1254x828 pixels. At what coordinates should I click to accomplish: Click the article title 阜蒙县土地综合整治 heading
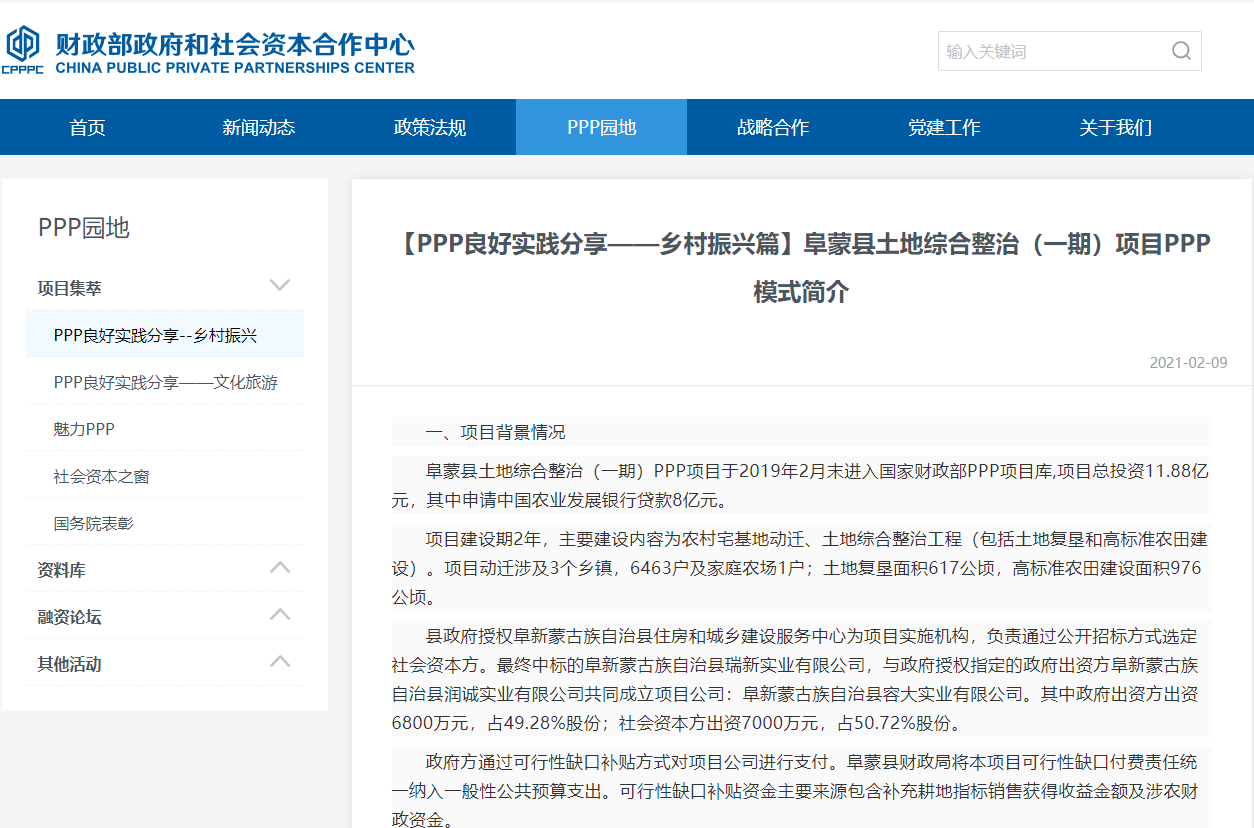[801, 268]
